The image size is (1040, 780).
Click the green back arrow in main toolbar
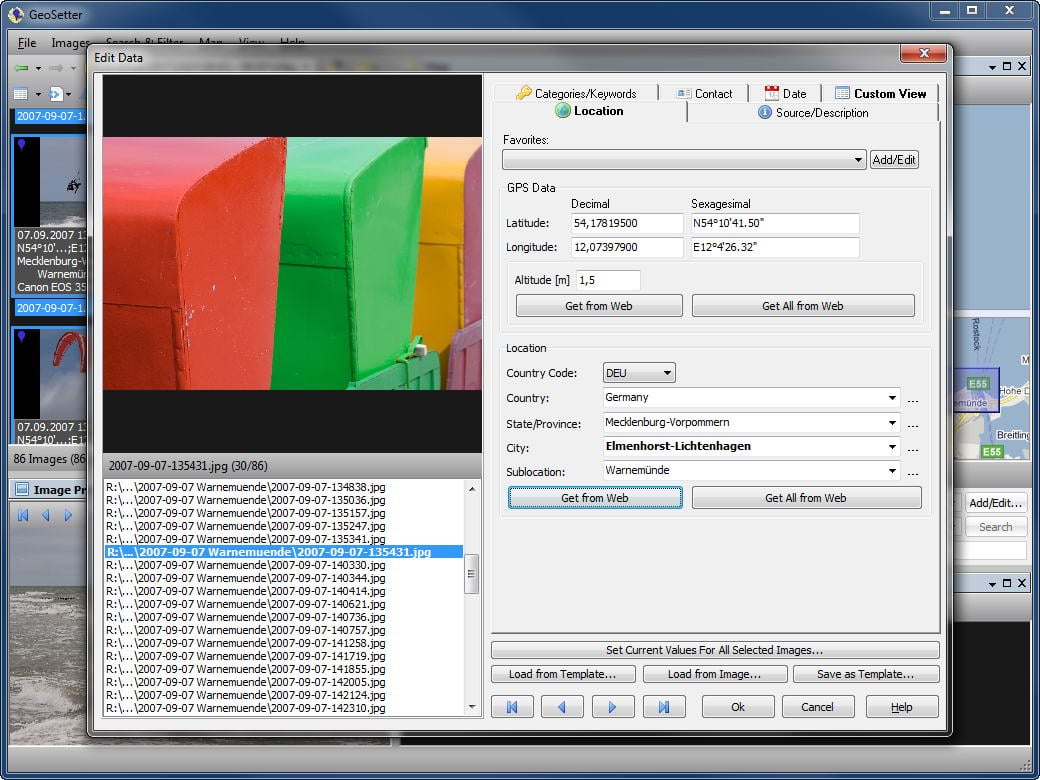22,68
